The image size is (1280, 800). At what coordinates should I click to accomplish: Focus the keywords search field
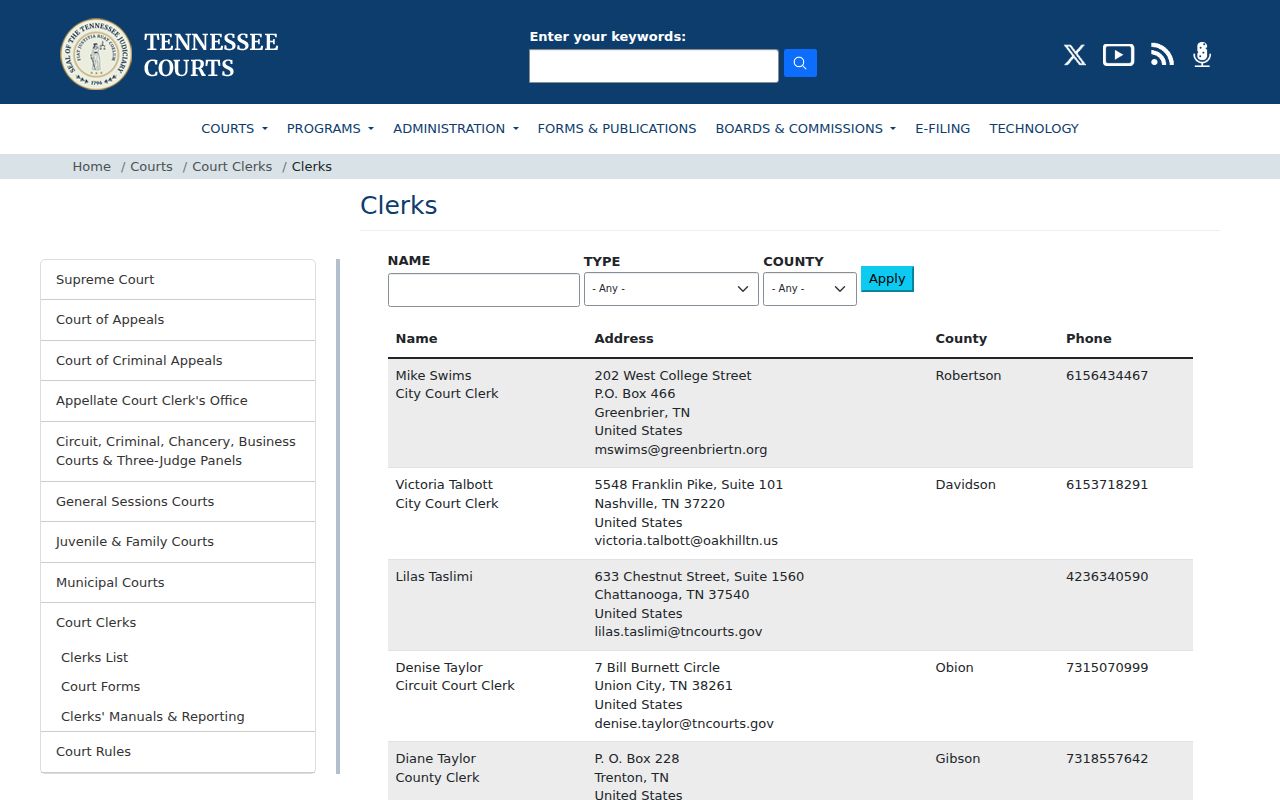coord(654,66)
